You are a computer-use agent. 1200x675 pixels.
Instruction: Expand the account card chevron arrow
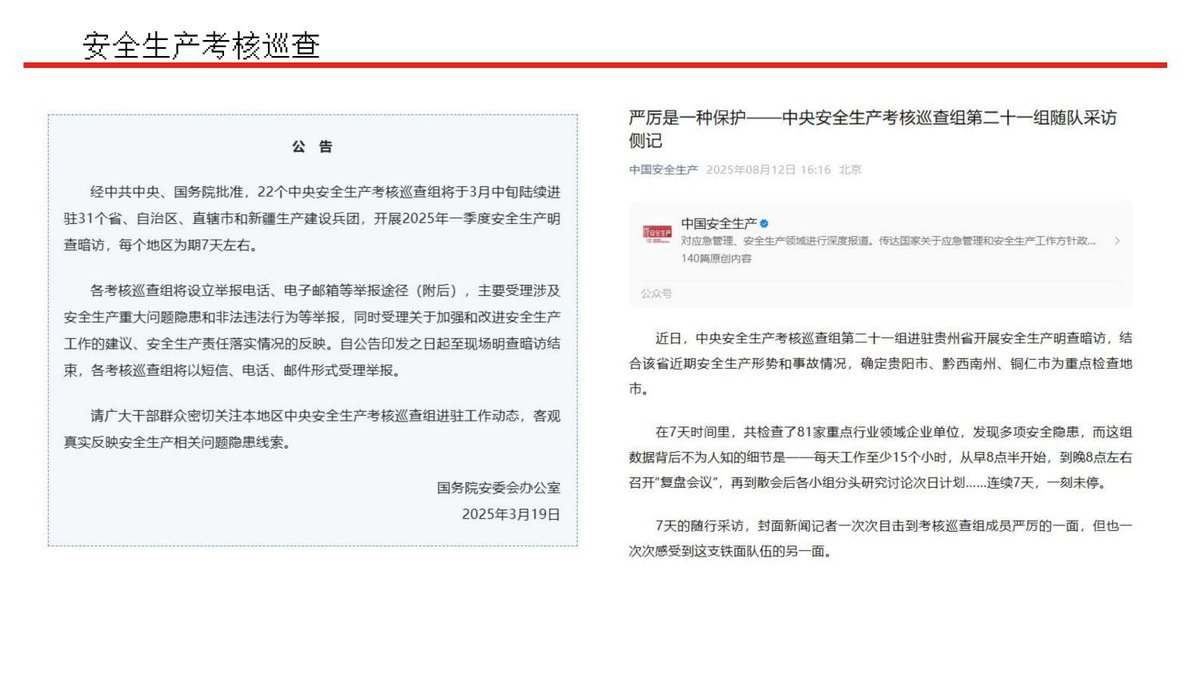(x=1116, y=241)
